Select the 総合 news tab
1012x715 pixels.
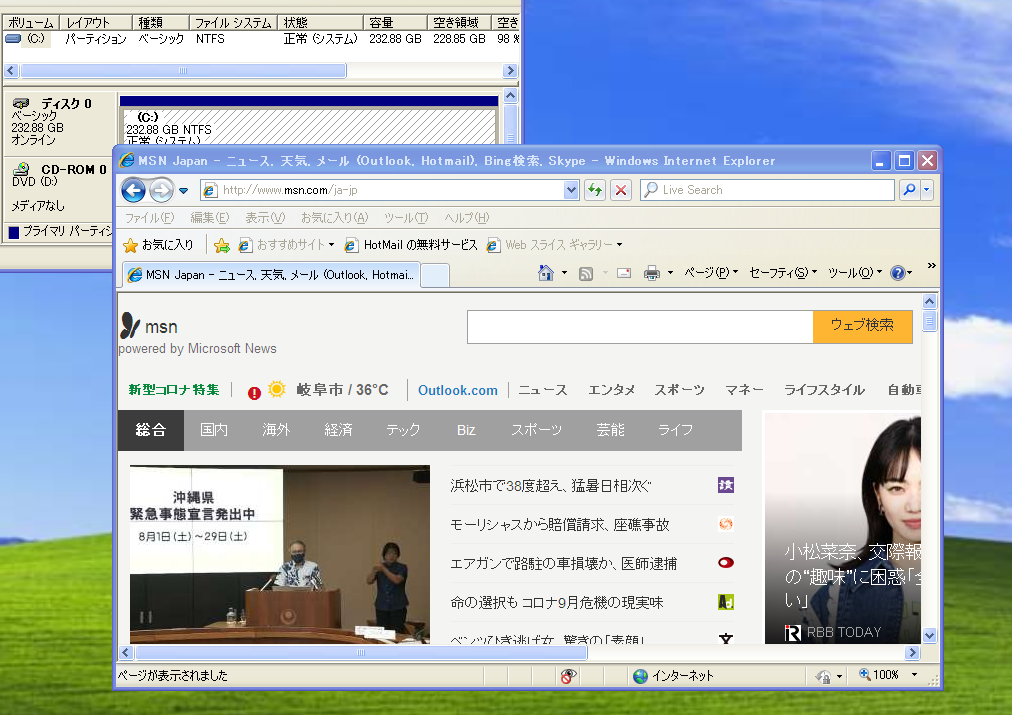(x=151, y=430)
